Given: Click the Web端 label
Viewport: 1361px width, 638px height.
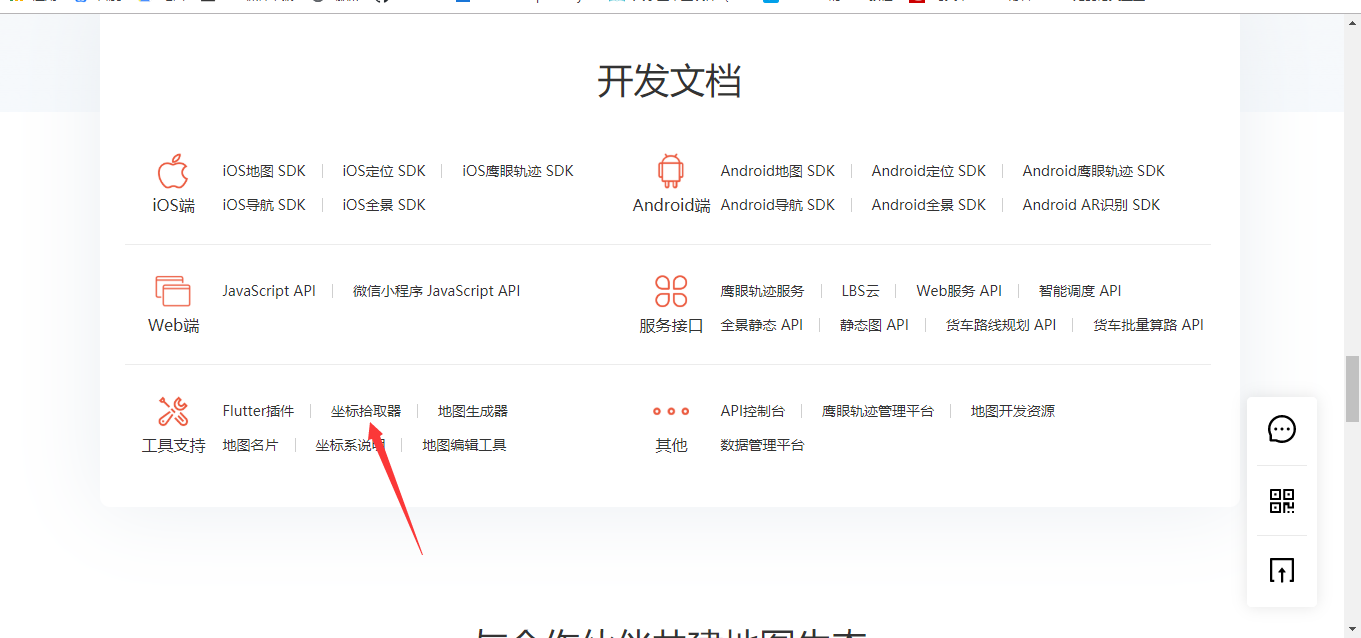Looking at the screenshot, I should click(173, 326).
